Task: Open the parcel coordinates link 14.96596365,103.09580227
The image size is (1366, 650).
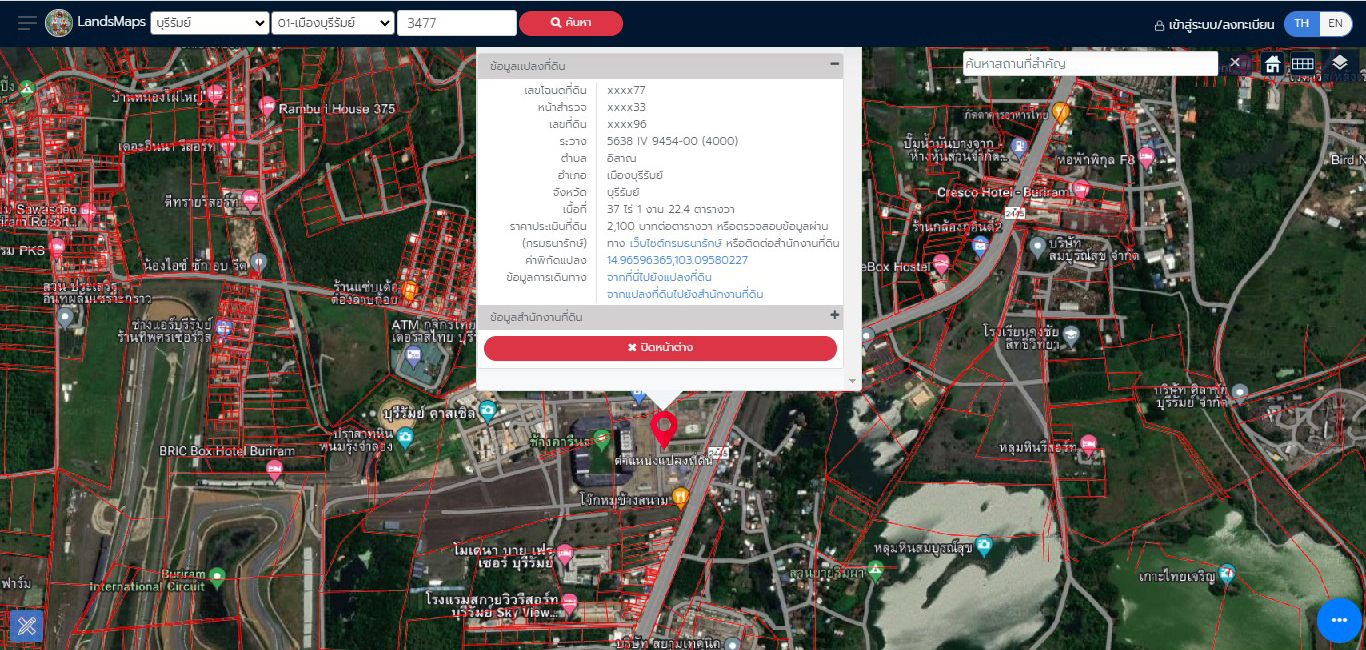Action: pyautogui.click(x=677, y=260)
